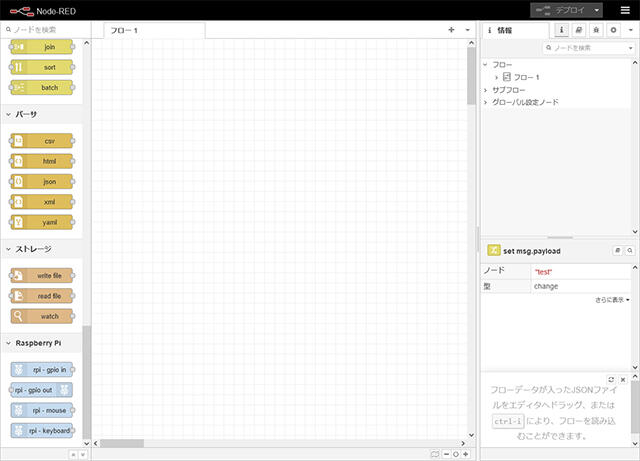Open the configuration nodes gear icon

pyautogui.click(x=614, y=30)
